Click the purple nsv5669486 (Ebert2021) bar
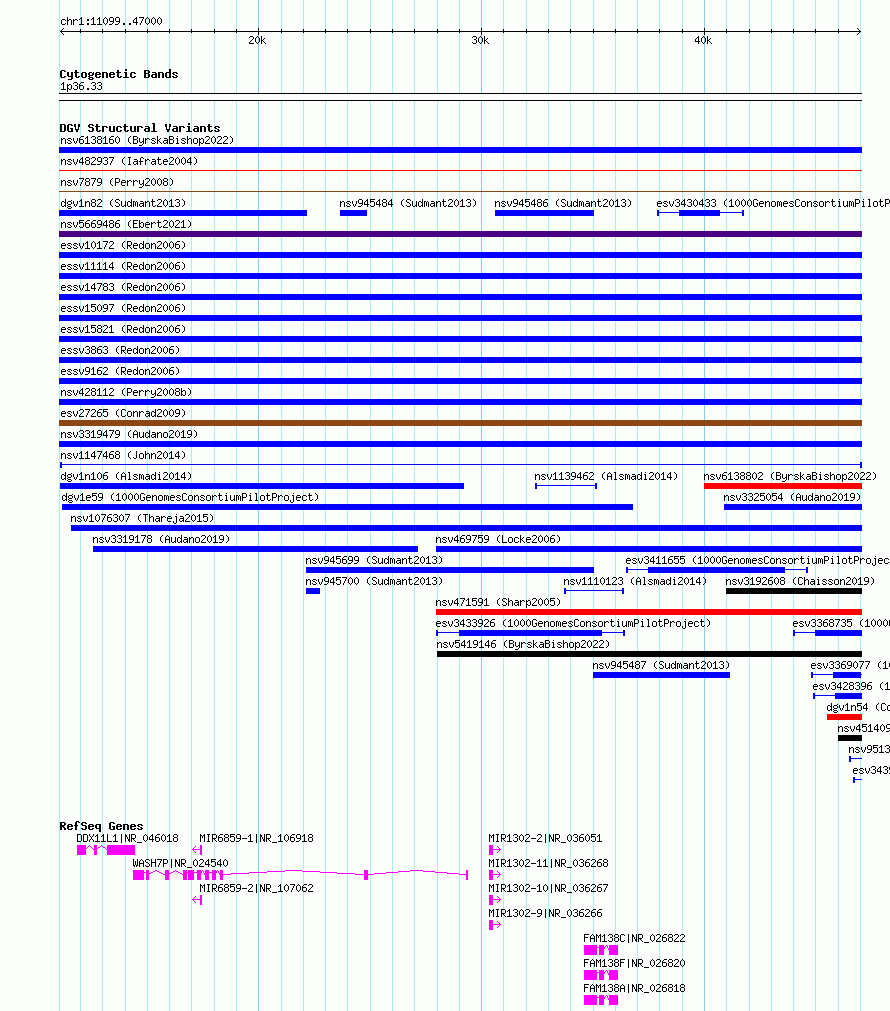Image resolution: width=890 pixels, height=1011 pixels. (x=460, y=234)
